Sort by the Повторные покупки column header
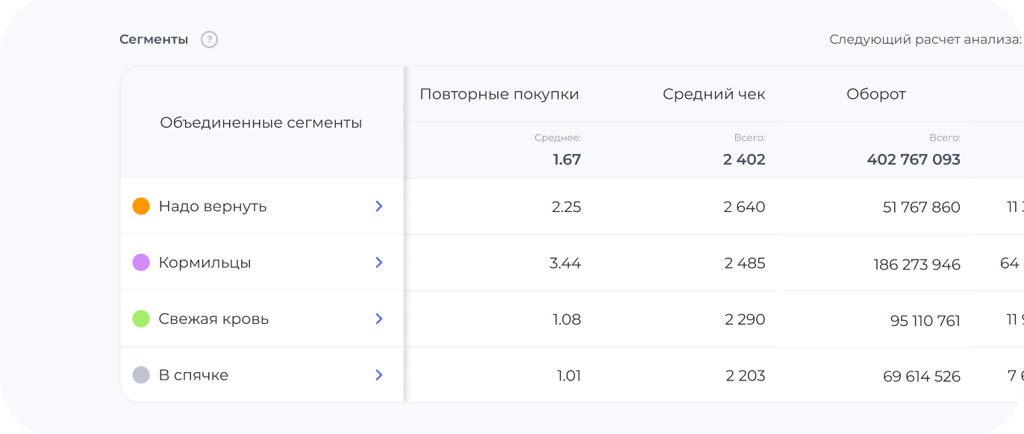This screenshot has width=1024, height=434. click(x=499, y=94)
